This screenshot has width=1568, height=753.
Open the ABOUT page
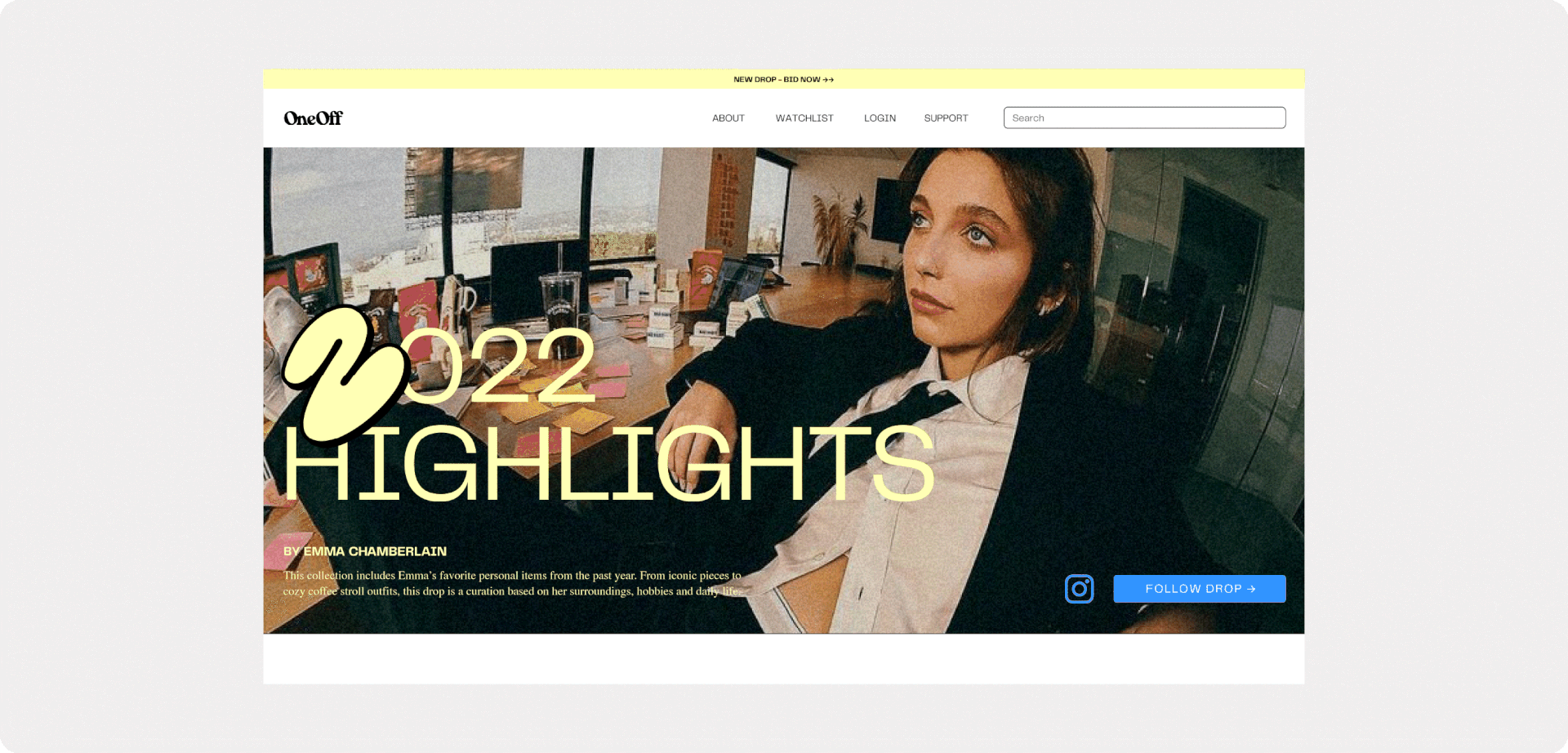728,118
